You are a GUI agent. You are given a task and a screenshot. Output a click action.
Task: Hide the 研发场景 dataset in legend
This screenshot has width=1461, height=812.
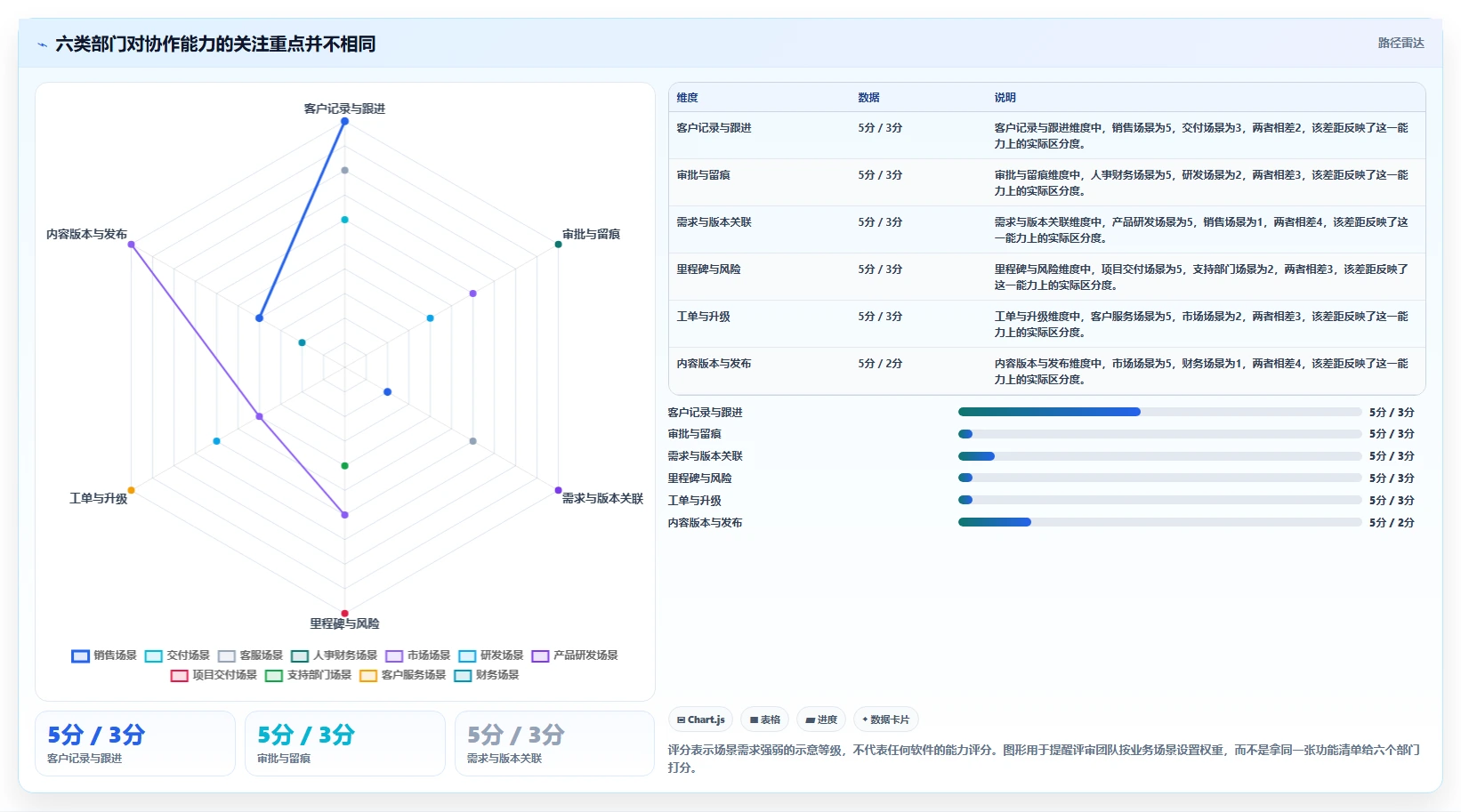pyautogui.click(x=490, y=655)
